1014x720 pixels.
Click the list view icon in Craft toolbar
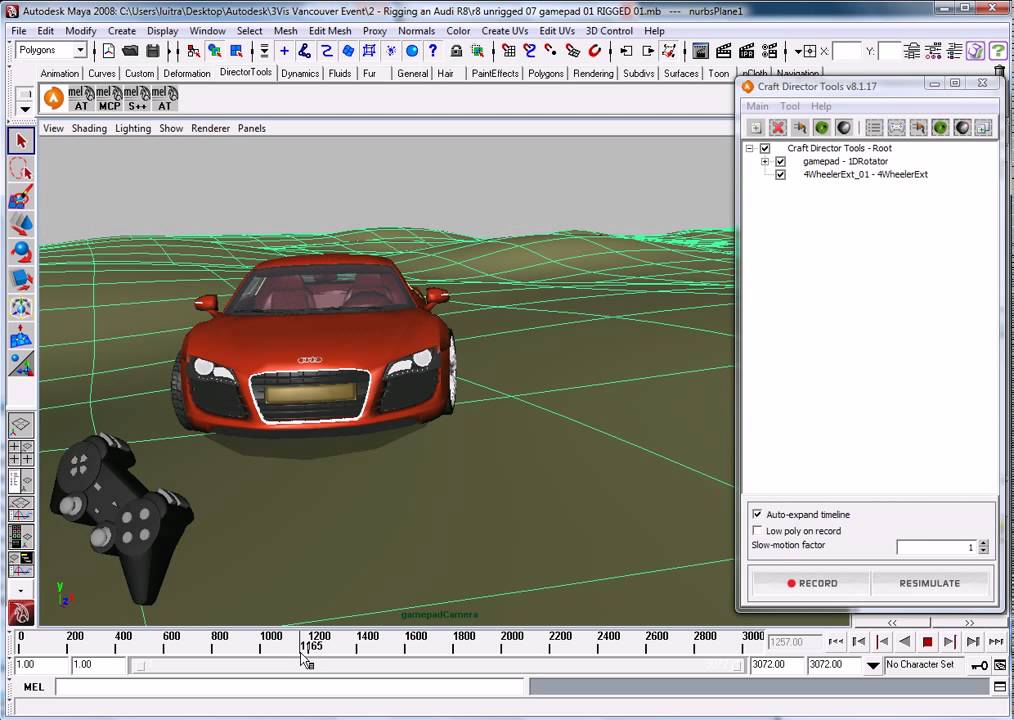(x=874, y=128)
